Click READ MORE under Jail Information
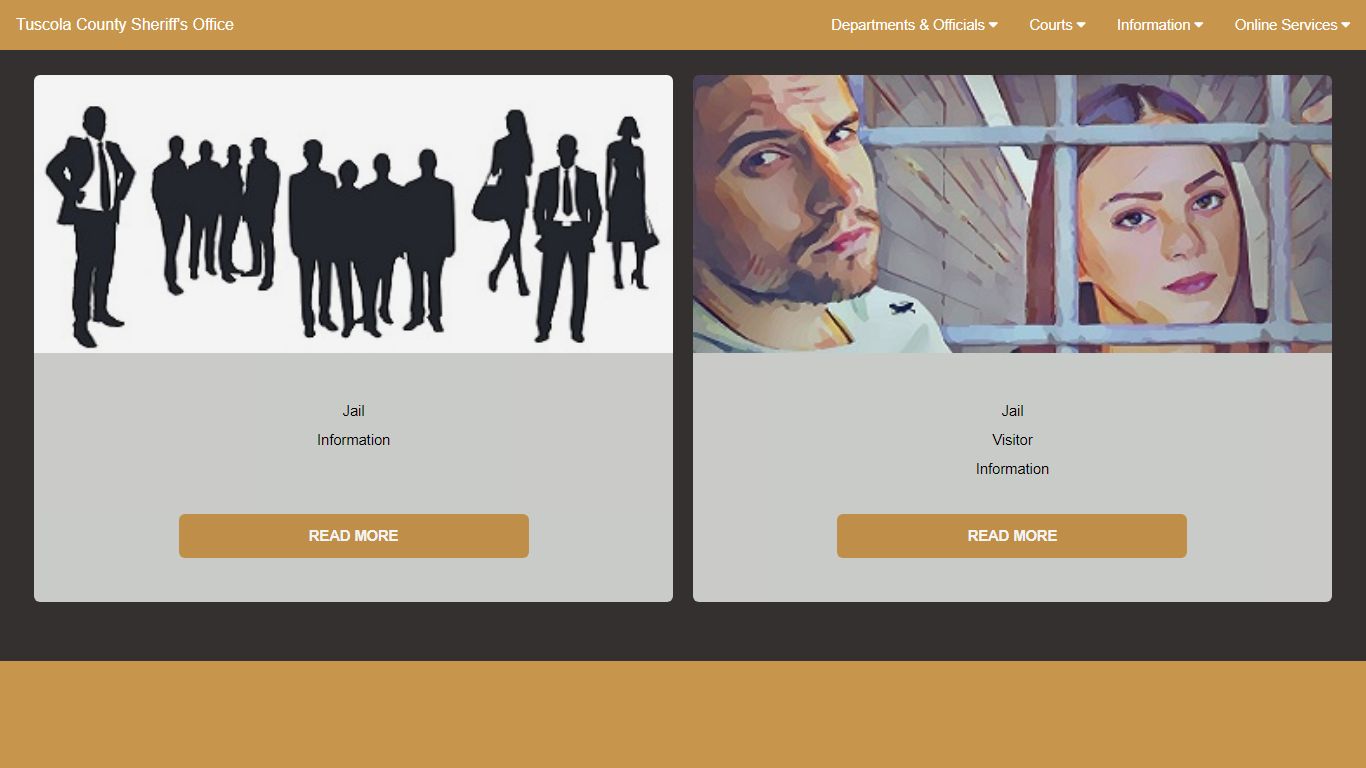The height and width of the screenshot is (768, 1366). point(354,536)
